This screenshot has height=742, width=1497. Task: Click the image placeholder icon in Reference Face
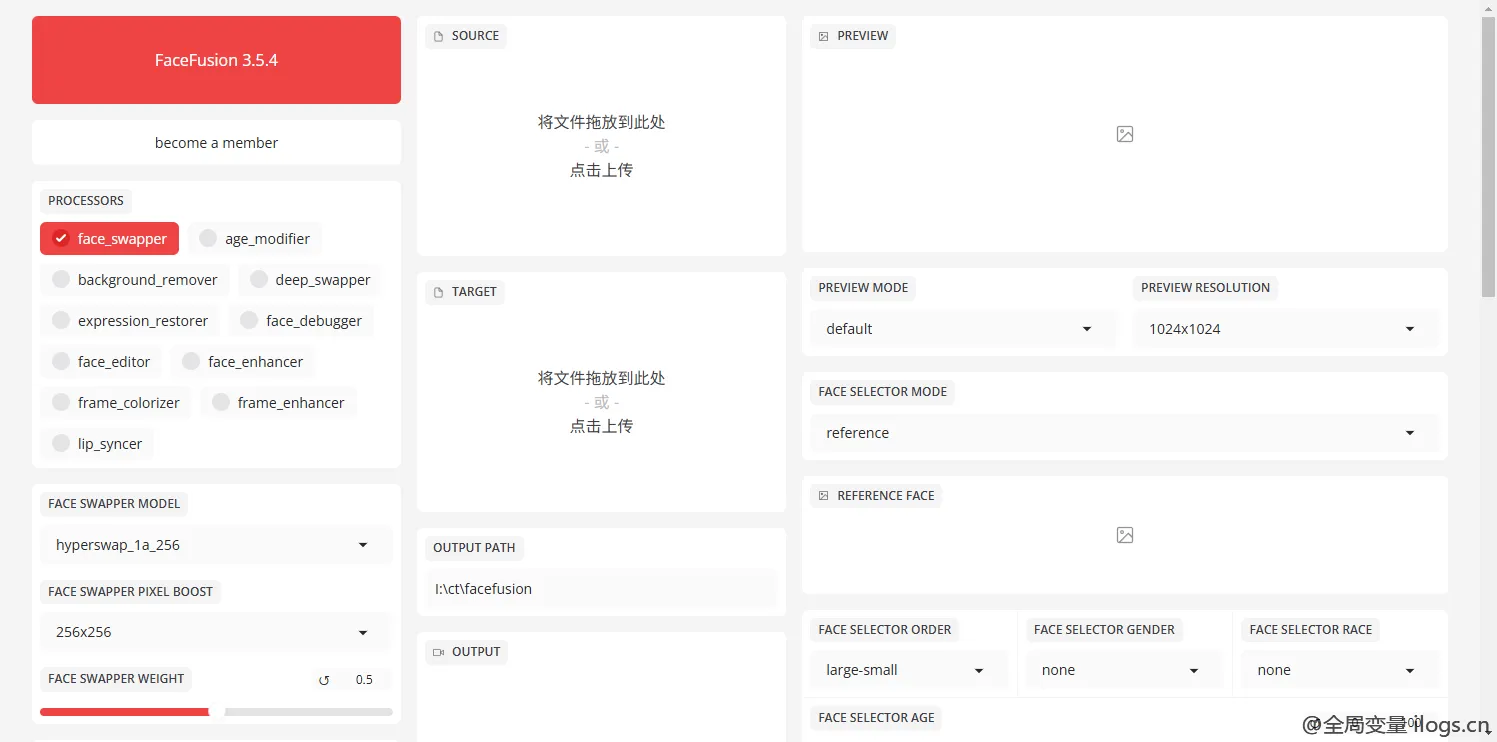(x=1125, y=535)
